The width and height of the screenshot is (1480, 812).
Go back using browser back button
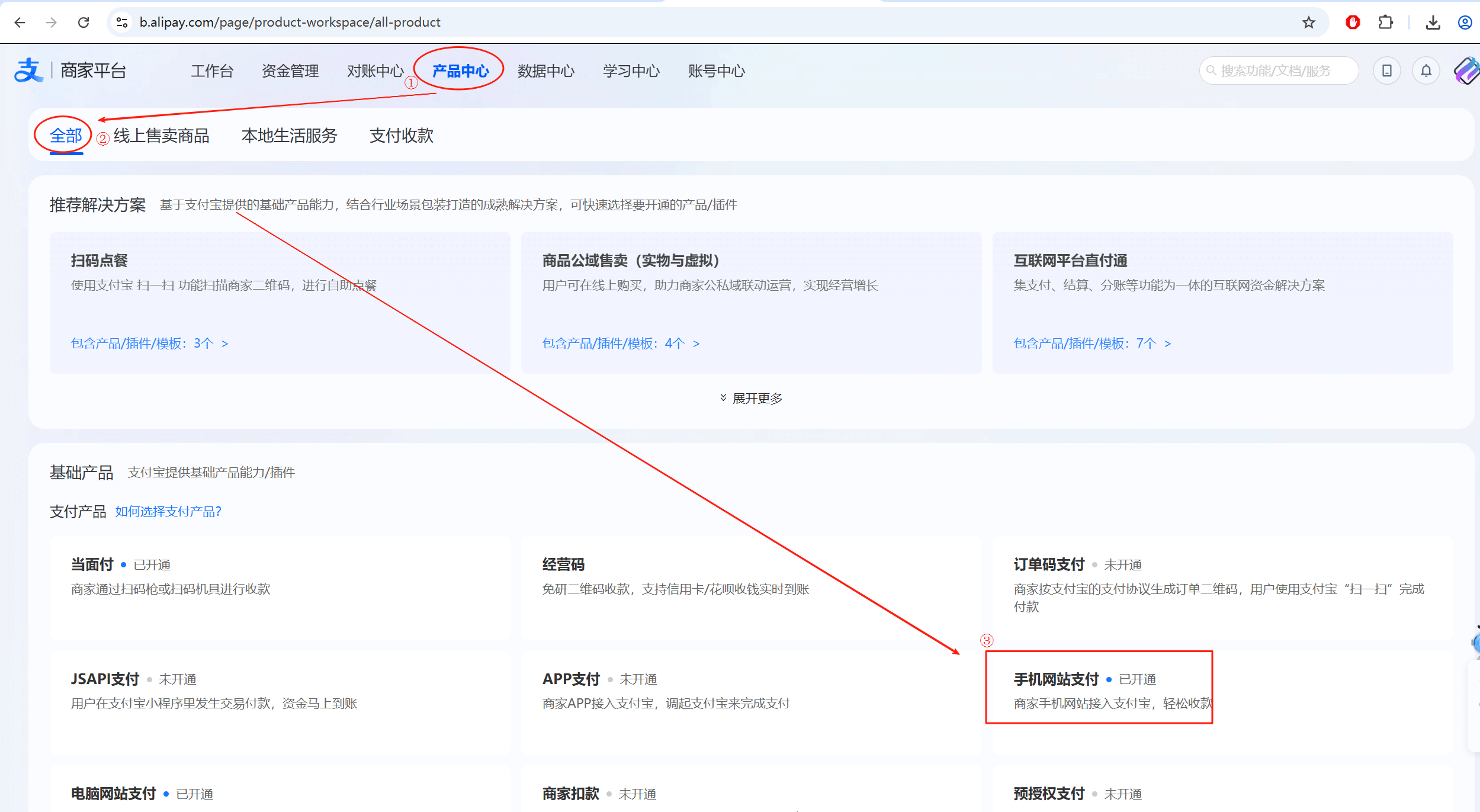[20, 22]
